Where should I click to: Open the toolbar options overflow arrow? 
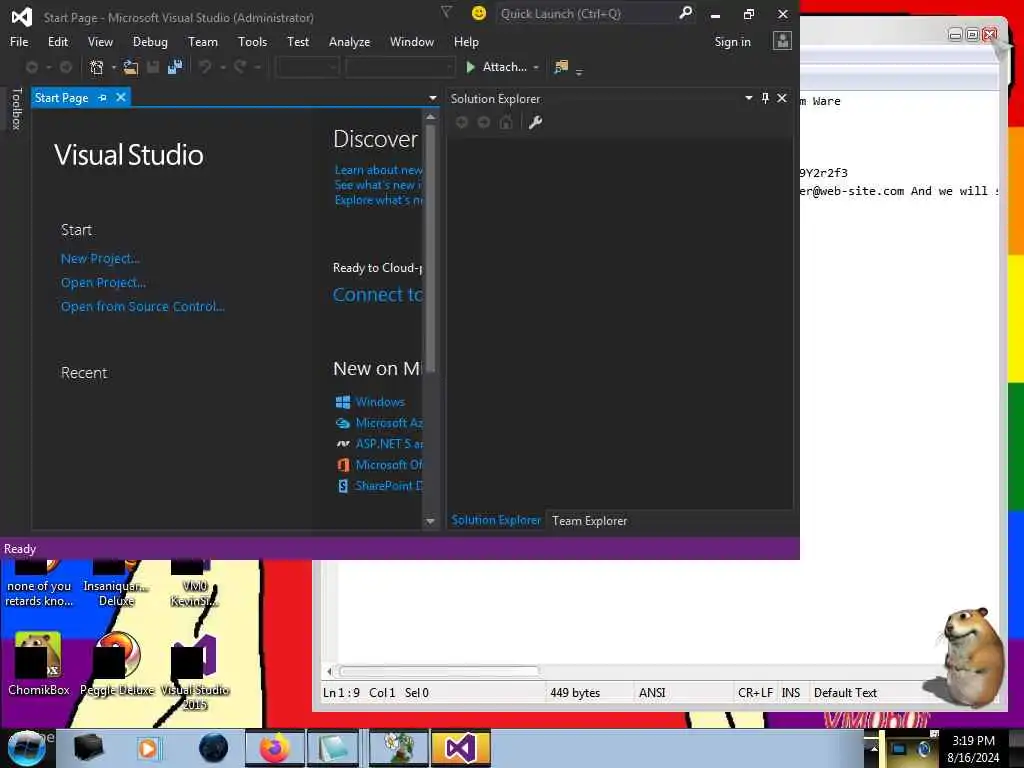[x=579, y=71]
